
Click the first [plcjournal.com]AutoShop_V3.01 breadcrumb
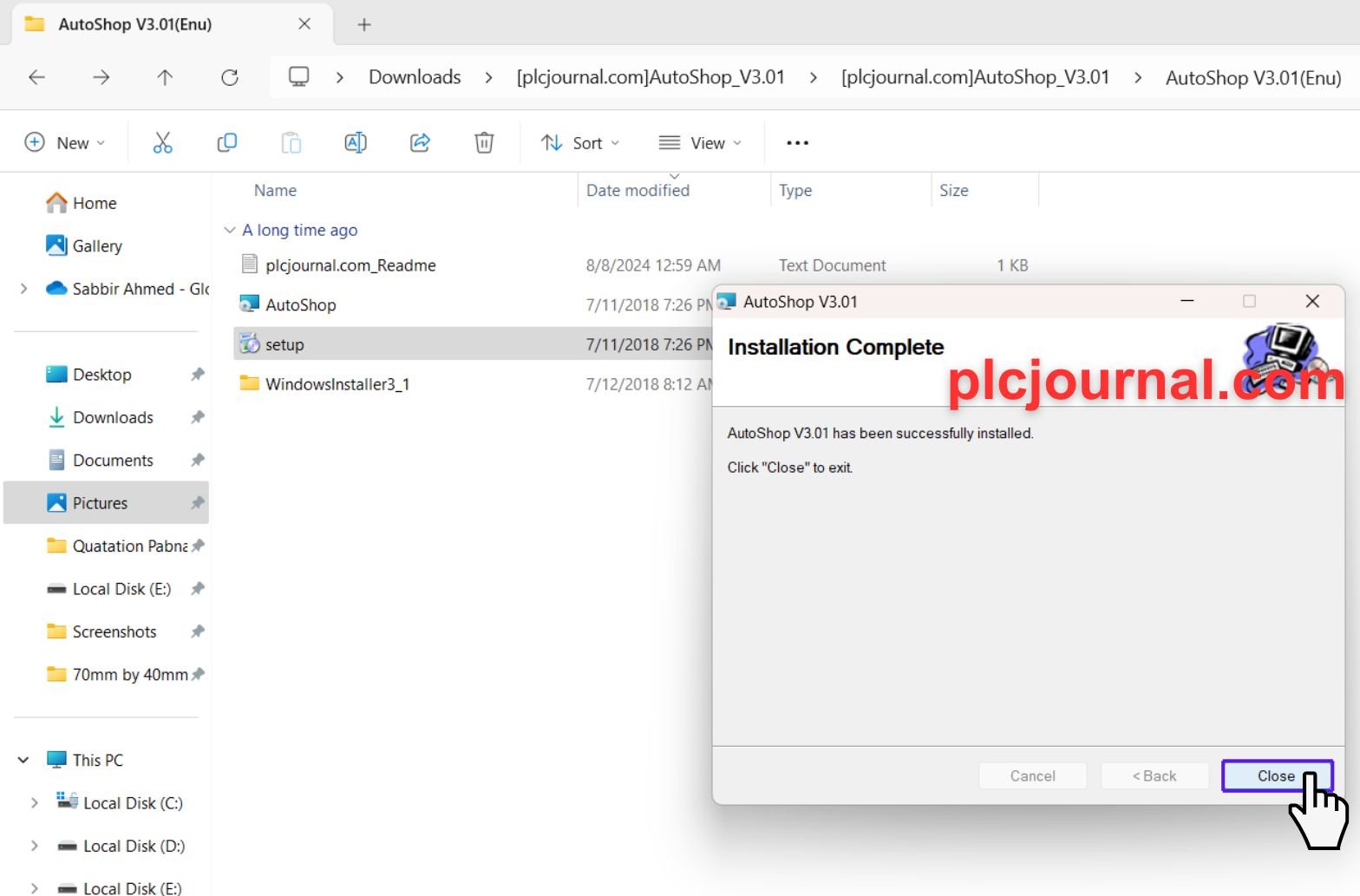point(651,77)
